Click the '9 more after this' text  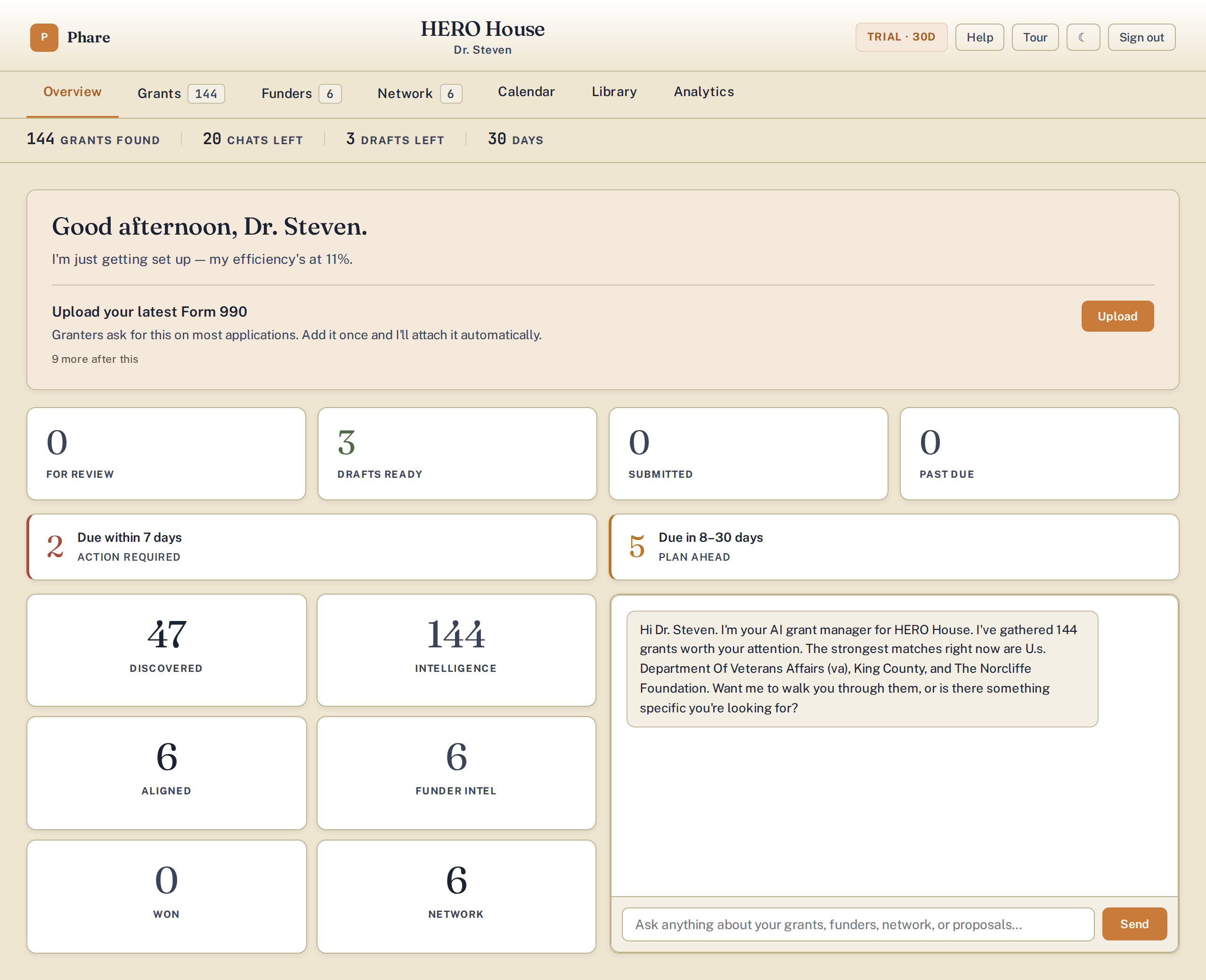95,359
